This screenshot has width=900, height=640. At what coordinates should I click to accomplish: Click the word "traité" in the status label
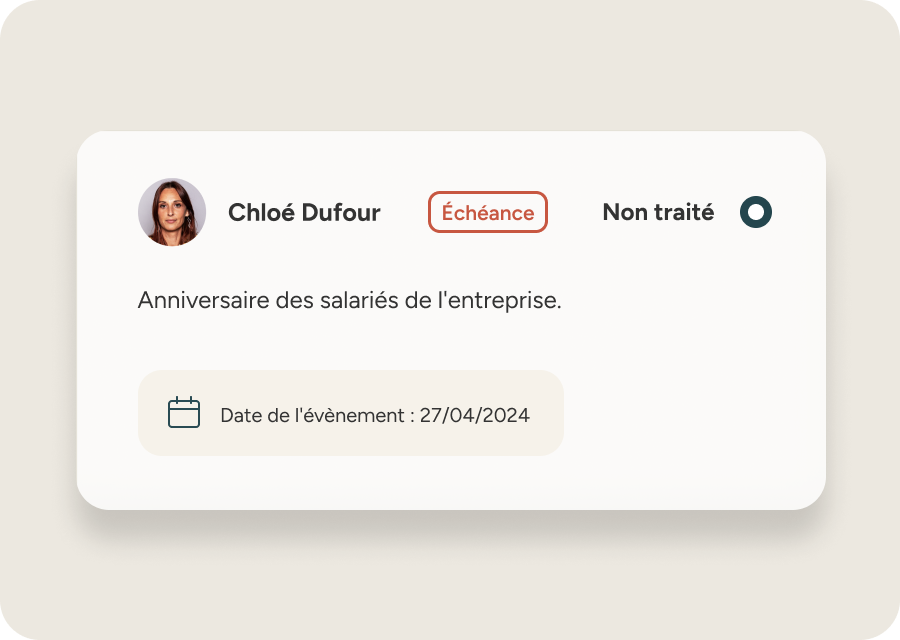click(x=684, y=212)
